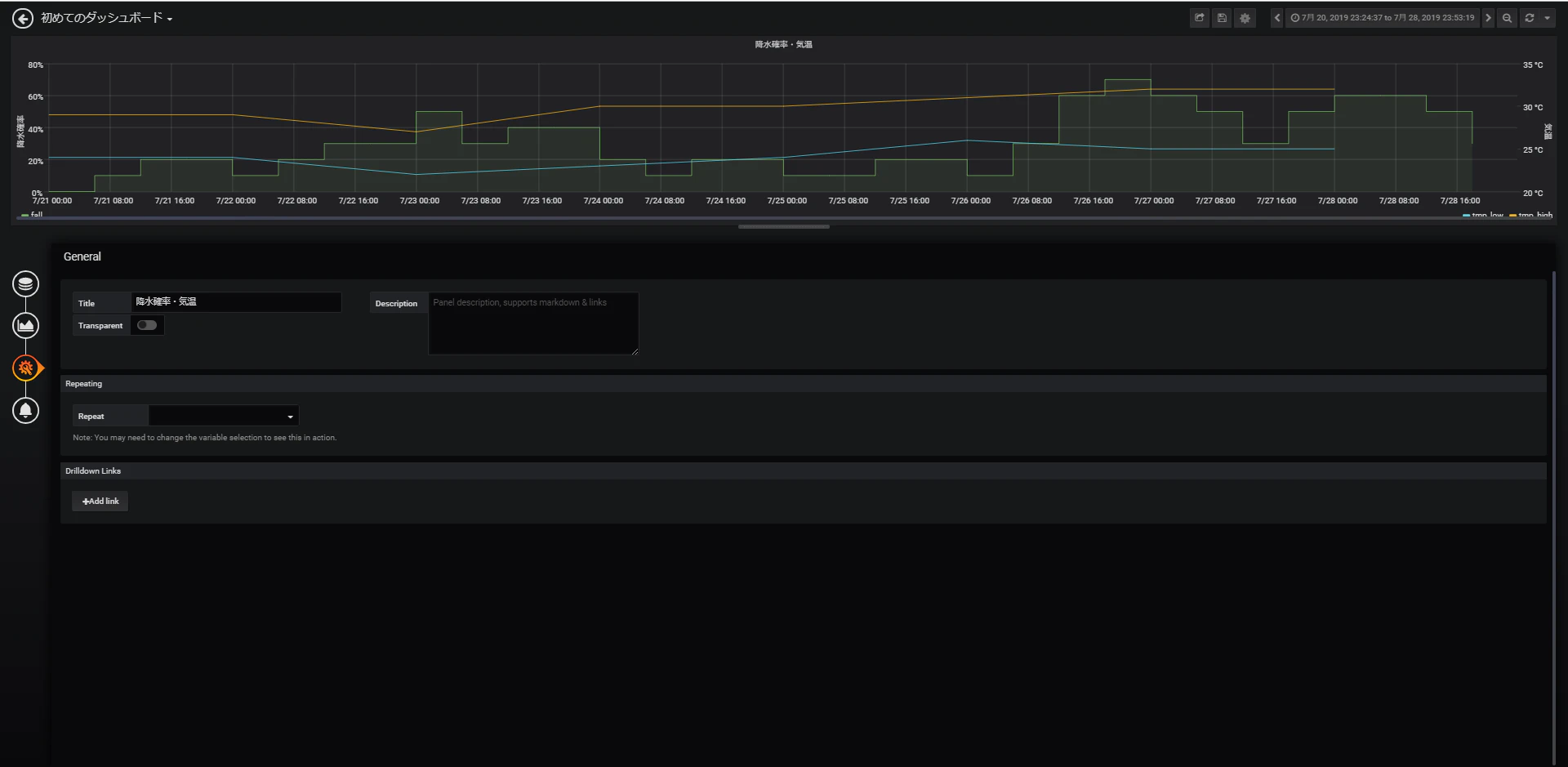Expand the refresh interval dropdown arrow
Viewport: 1568px width, 767px height.
[x=1548, y=18]
